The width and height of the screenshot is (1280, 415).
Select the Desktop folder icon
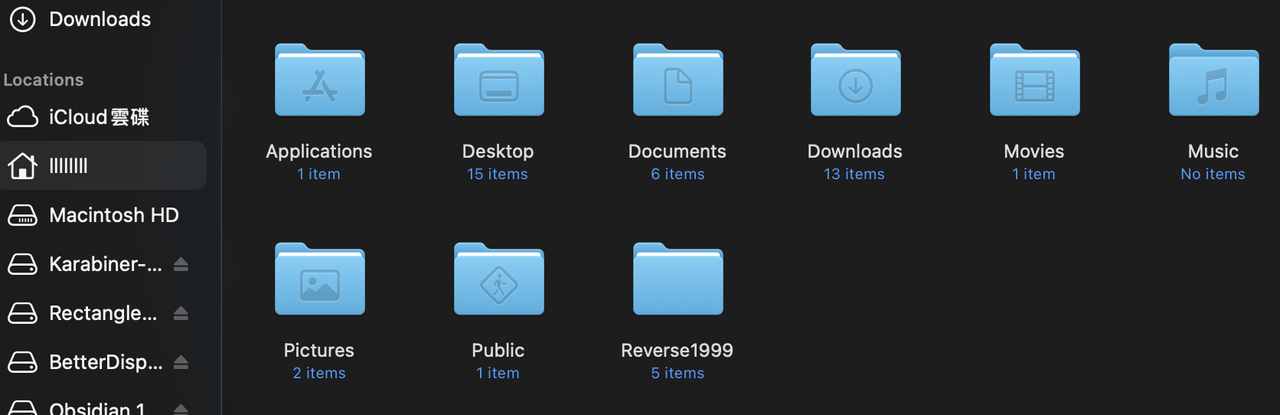[498, 80]
